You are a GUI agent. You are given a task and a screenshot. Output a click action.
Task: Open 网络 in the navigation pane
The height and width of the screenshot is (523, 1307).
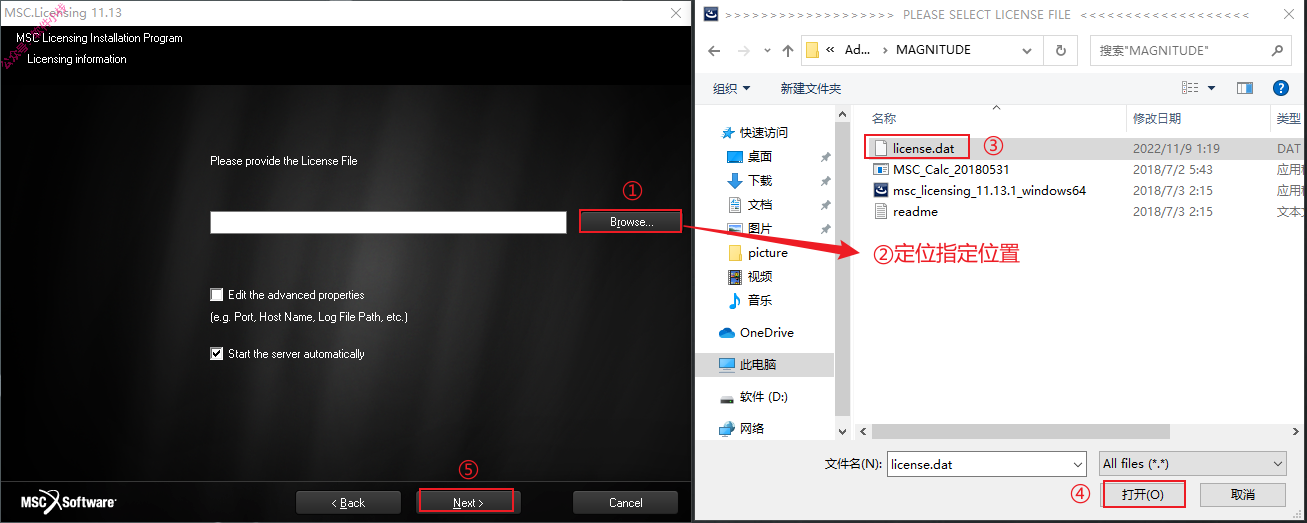coord(752,428)
